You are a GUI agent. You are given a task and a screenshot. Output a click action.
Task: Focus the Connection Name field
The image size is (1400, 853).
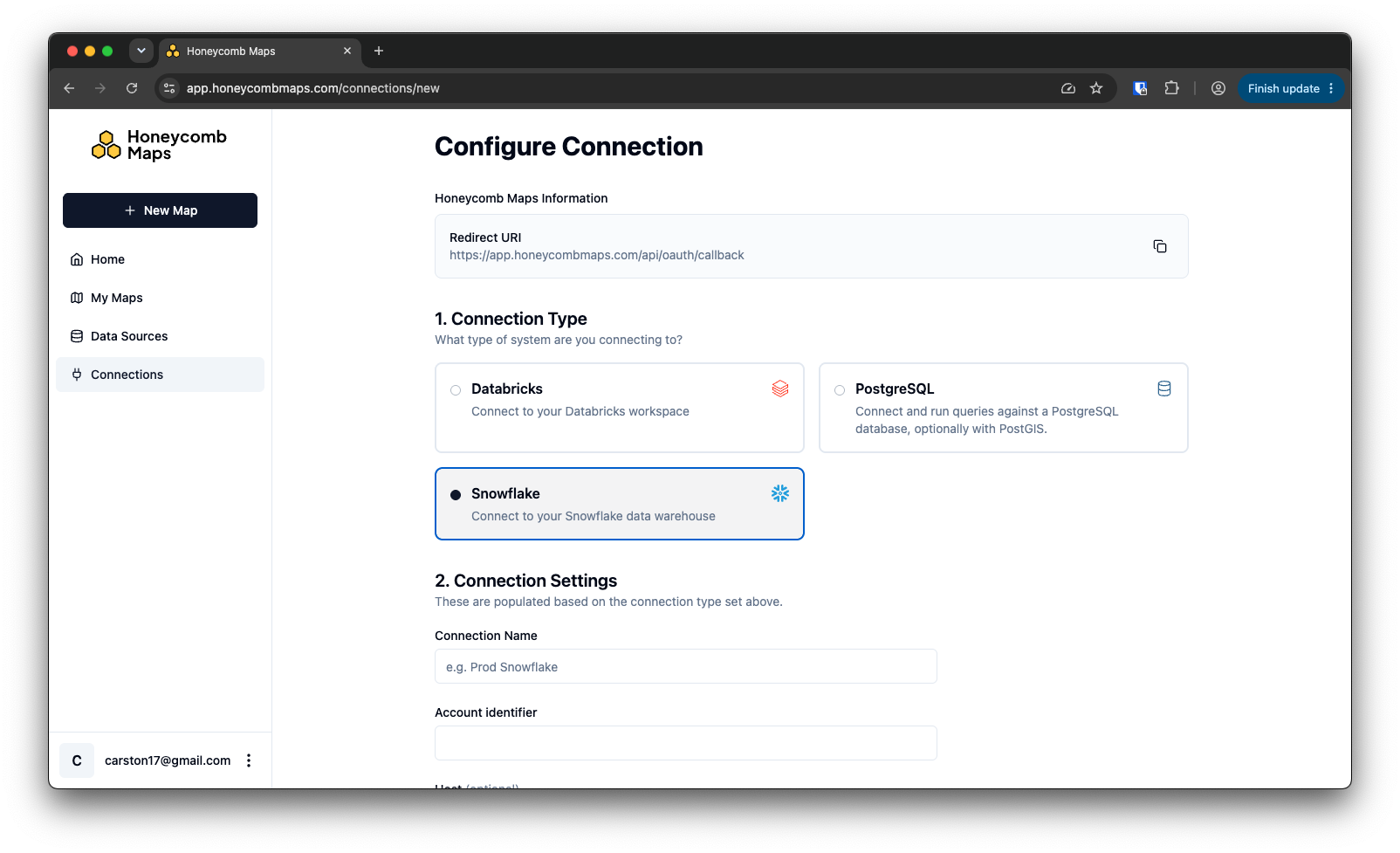point(686,666)
